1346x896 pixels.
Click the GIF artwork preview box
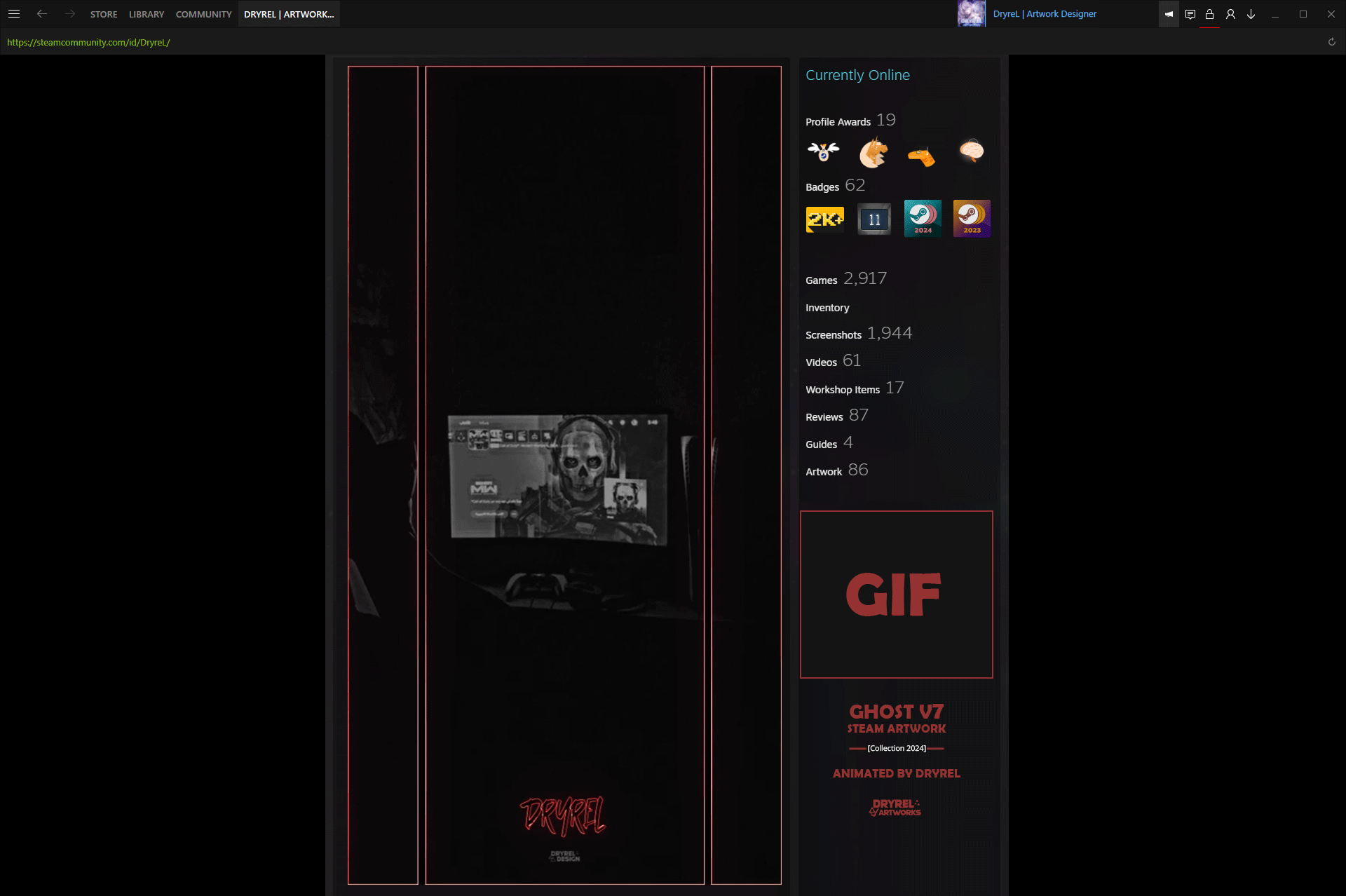897,595
